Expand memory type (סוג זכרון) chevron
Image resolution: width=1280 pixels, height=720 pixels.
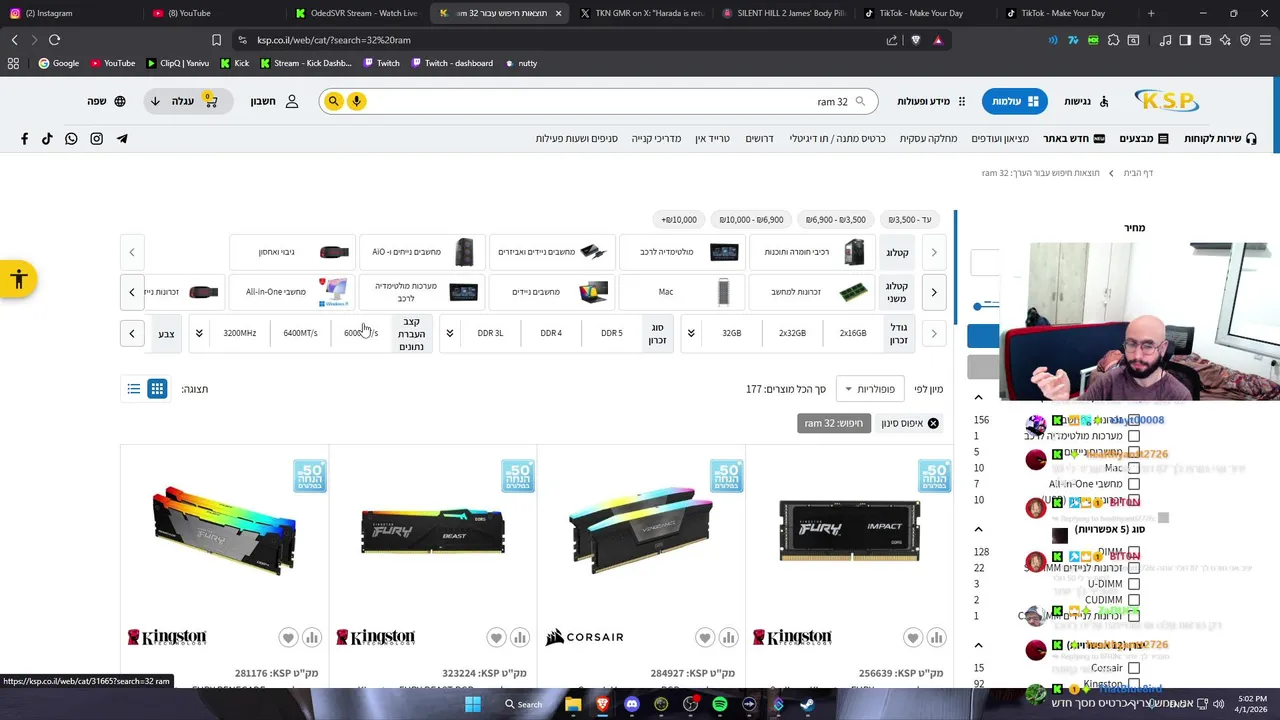click(x=449, y=333)
